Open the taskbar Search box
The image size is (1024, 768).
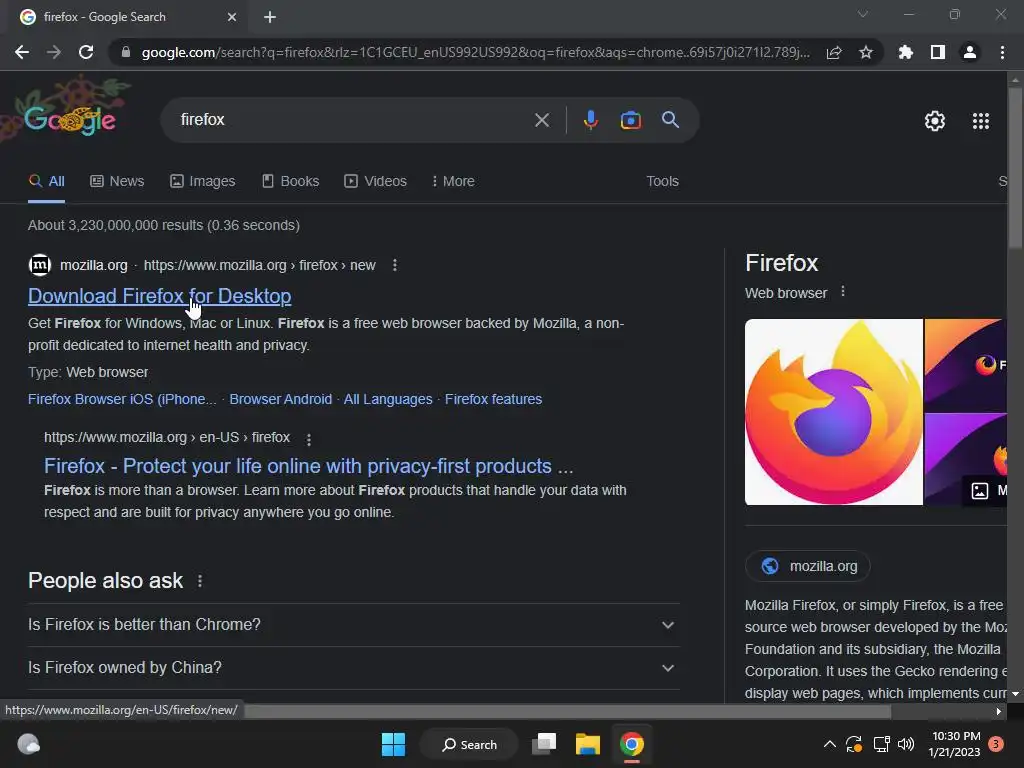[x=470, y=744]
